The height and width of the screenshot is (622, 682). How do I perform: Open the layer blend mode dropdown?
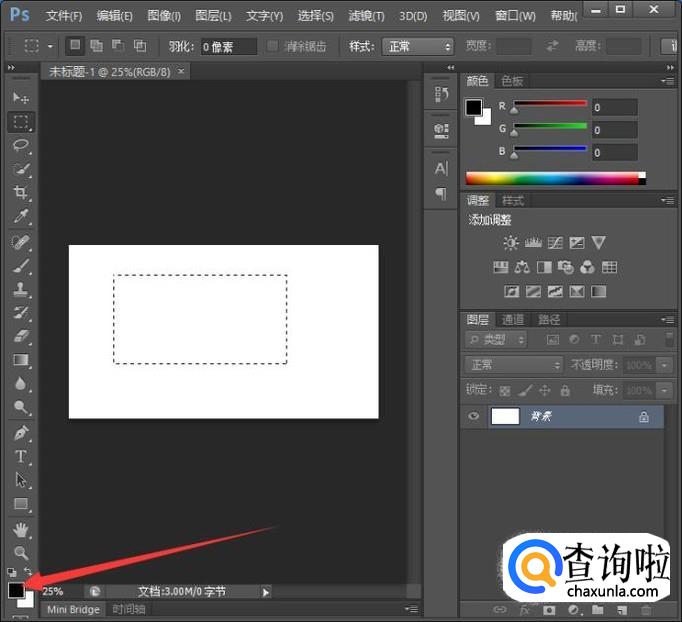515,365
